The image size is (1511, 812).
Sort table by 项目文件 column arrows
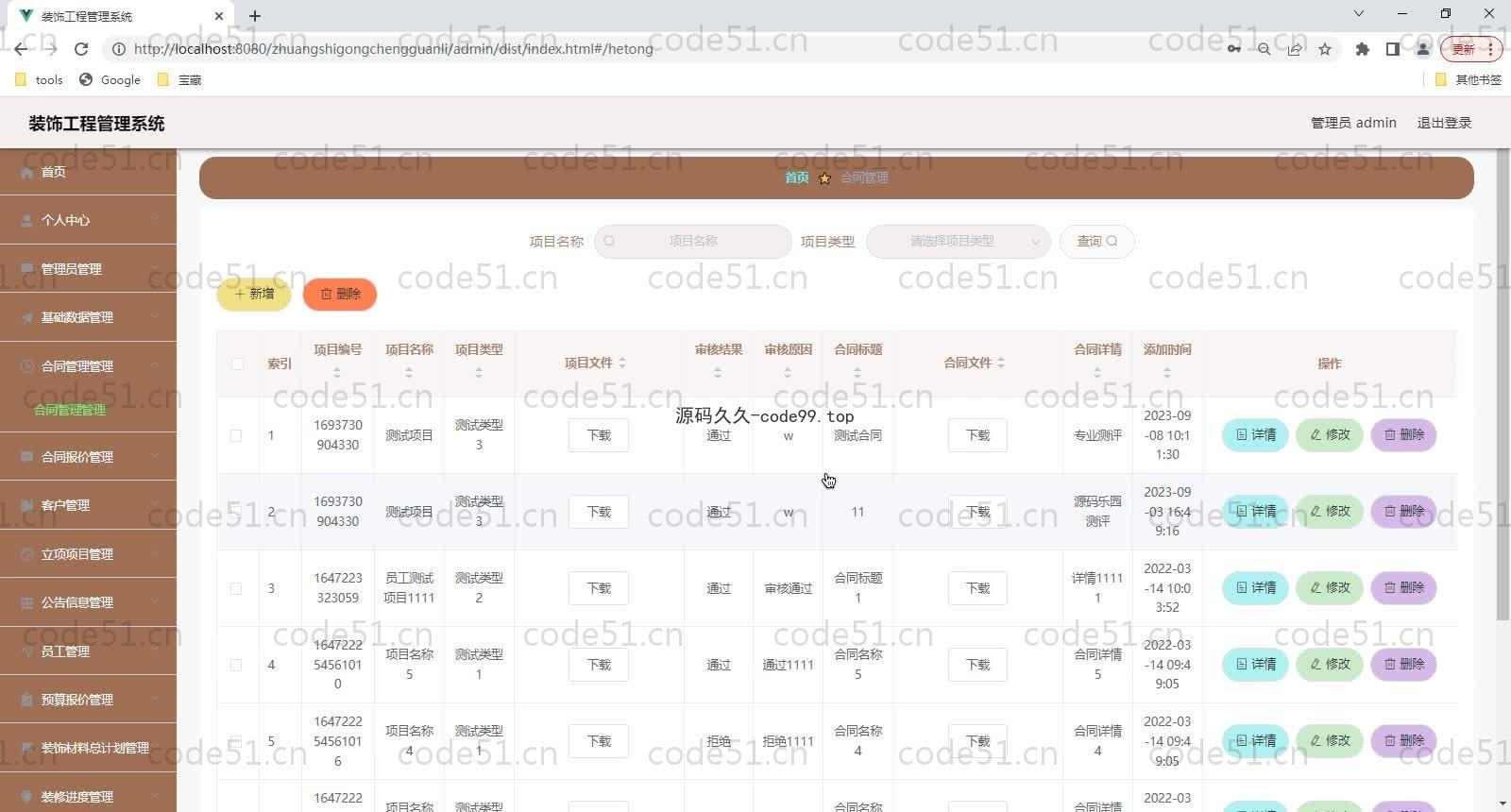pyautogui.click(x=622, y=364)
